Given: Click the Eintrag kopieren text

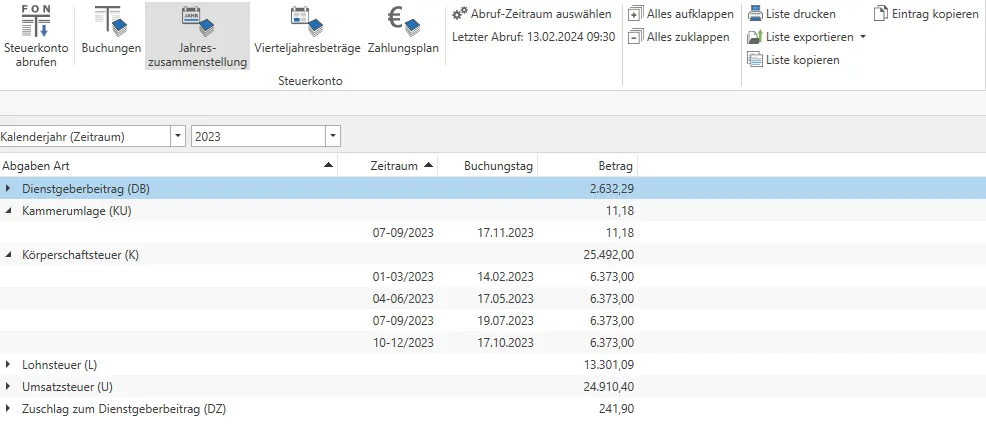Looking at the screenshot, I should click(935, 14).
